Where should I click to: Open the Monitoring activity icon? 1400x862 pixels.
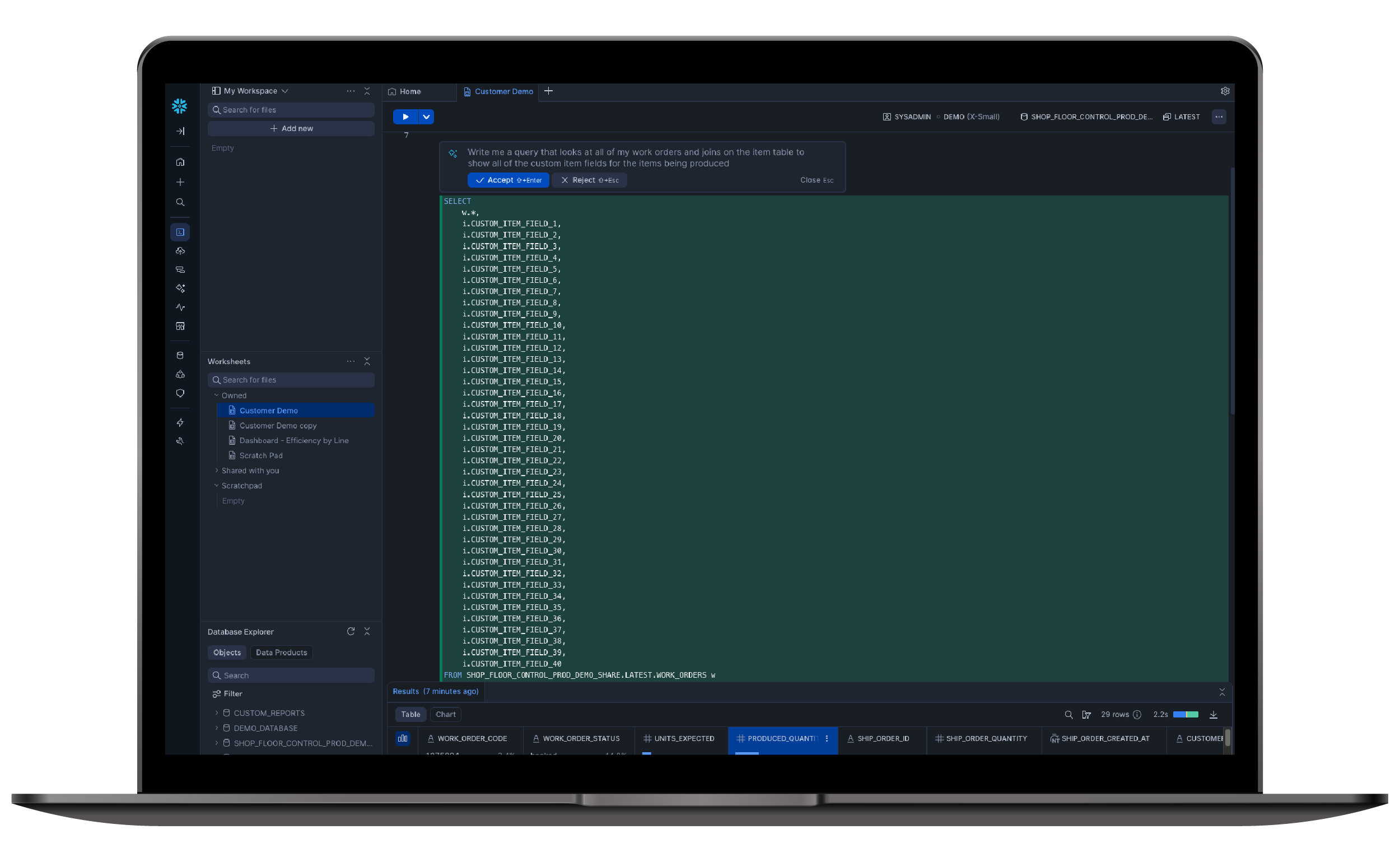(x=180, y=307)
